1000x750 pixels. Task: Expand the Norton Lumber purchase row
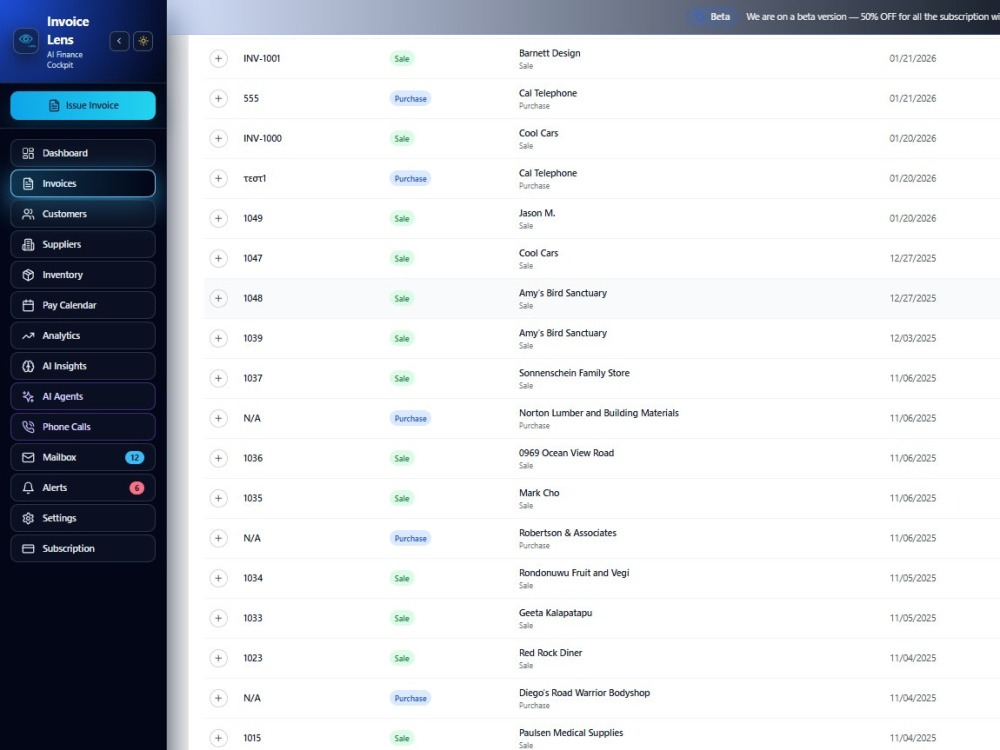click(218, 418)
